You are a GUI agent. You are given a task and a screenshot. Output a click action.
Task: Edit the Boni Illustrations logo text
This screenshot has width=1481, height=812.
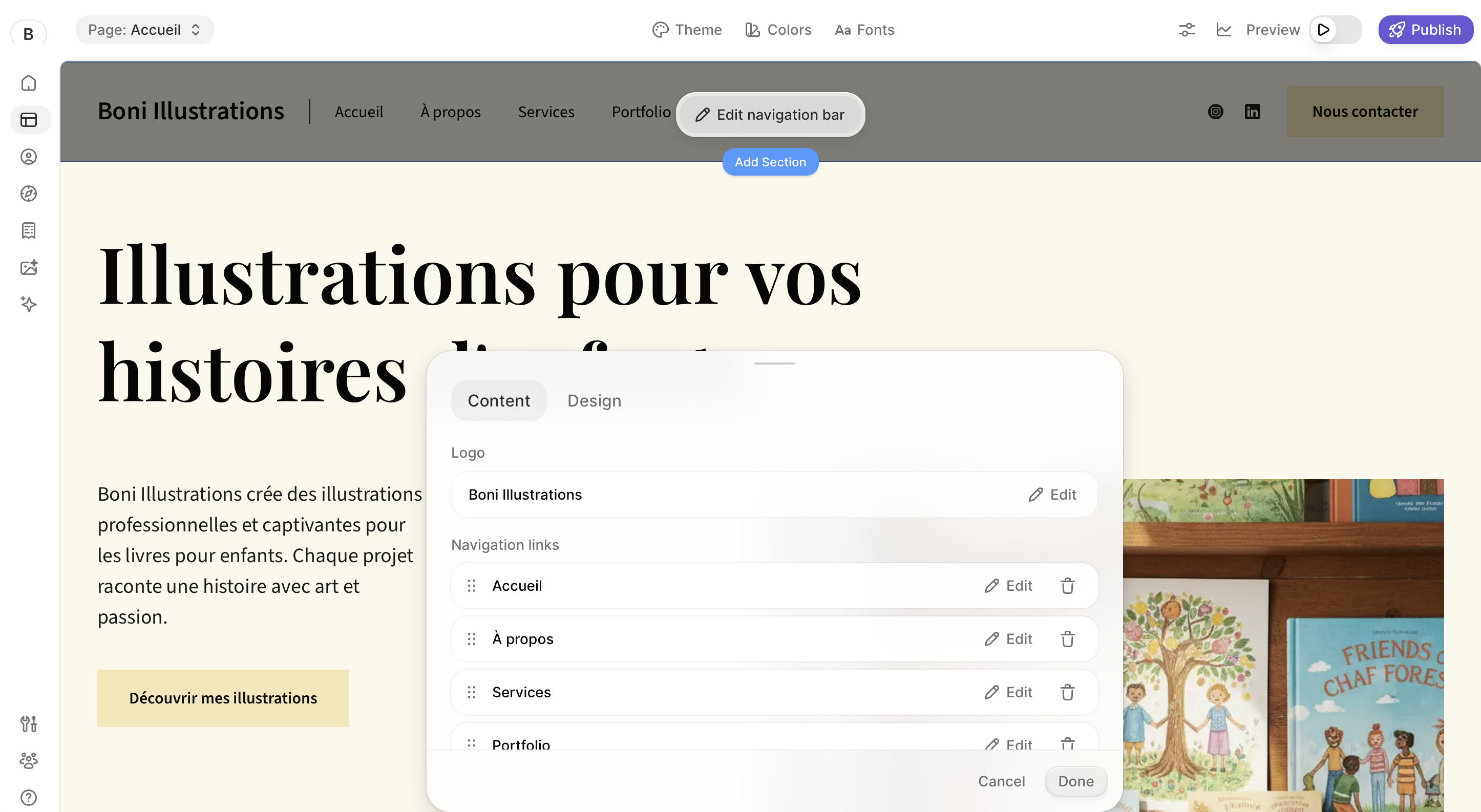1052,494
